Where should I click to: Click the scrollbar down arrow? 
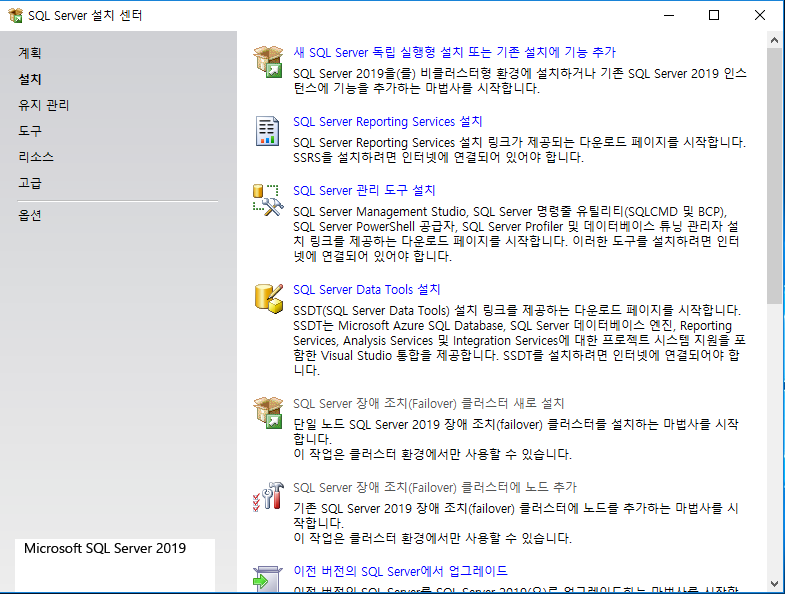coord(774,584)
